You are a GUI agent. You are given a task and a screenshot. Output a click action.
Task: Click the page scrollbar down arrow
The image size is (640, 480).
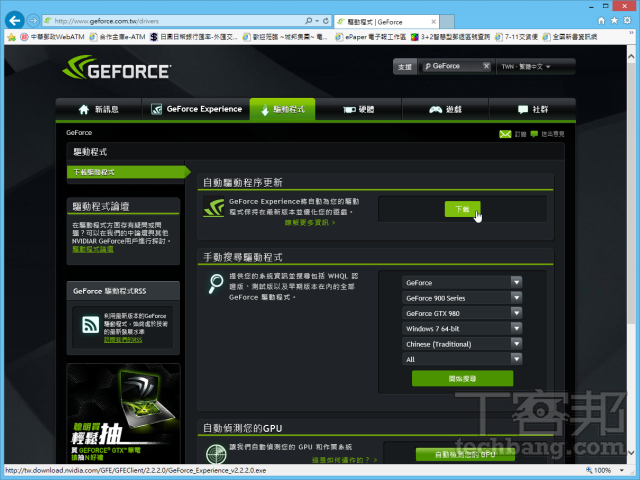point(631,452)
